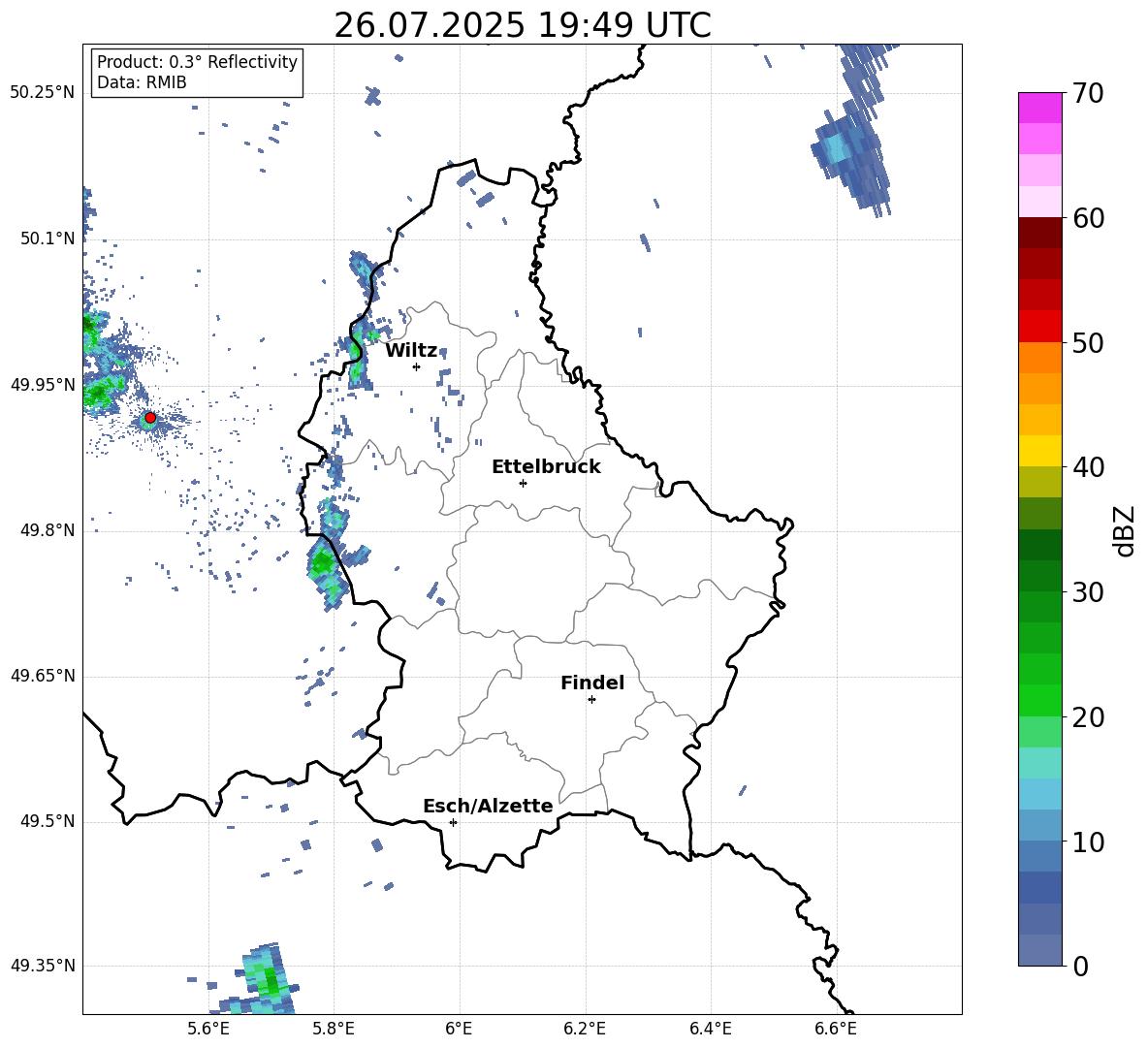Click the magenta top colorbar segment

[1040, 108]
